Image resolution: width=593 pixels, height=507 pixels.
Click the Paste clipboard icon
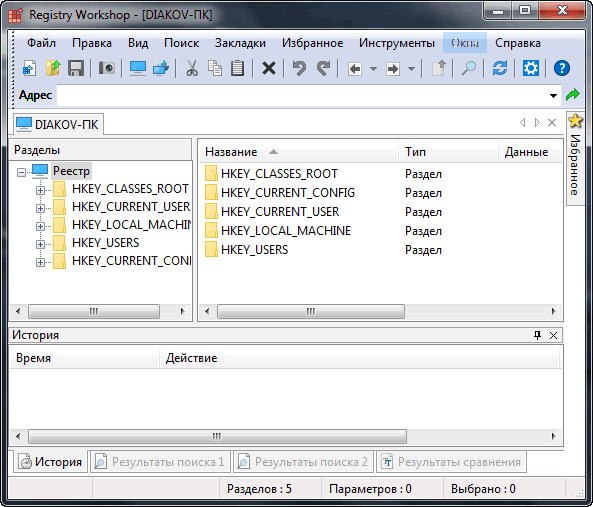[x=238, y=68]
